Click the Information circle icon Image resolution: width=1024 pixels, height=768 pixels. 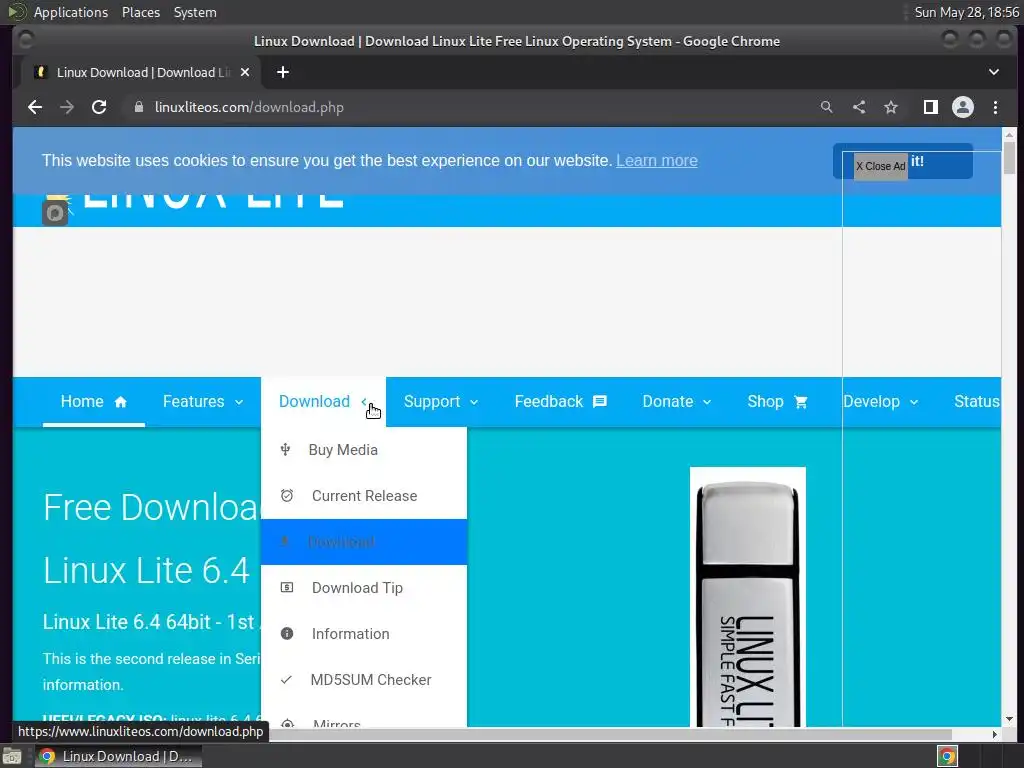287,633
